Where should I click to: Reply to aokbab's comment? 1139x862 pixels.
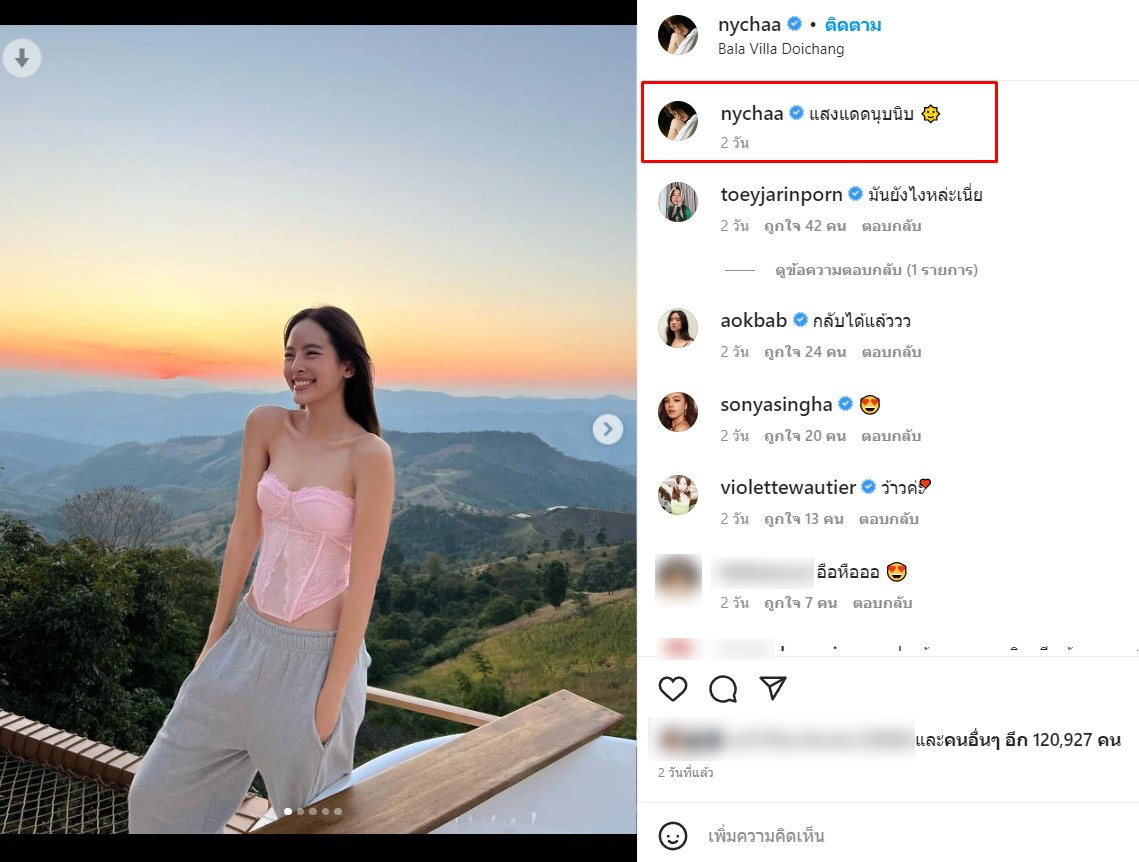891,352
